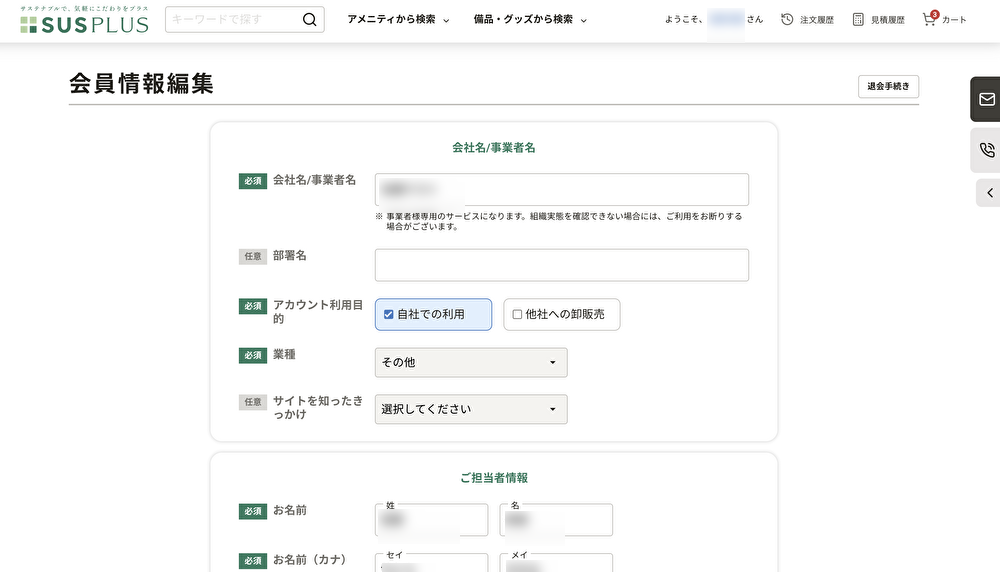Click the order history clock icon
The width and height of the screenshot is (1000, 572).
(787, 20)
